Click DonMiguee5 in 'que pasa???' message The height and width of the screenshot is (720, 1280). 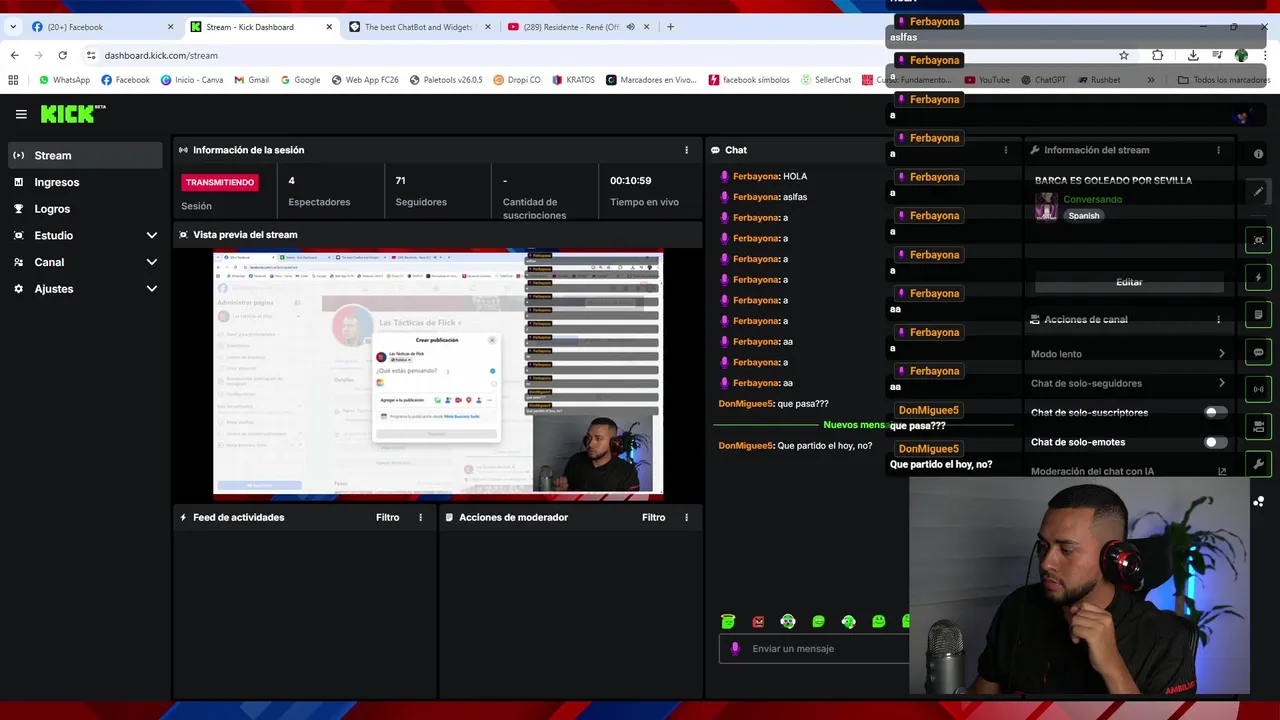tap(745, 404)
